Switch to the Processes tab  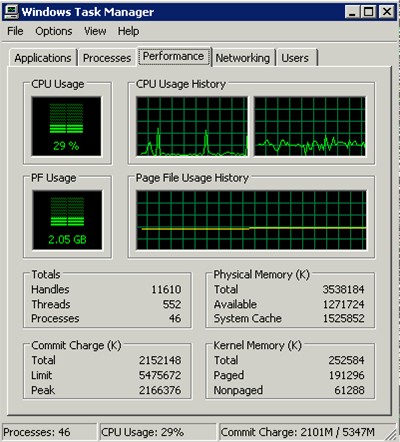tap(107, 58)
